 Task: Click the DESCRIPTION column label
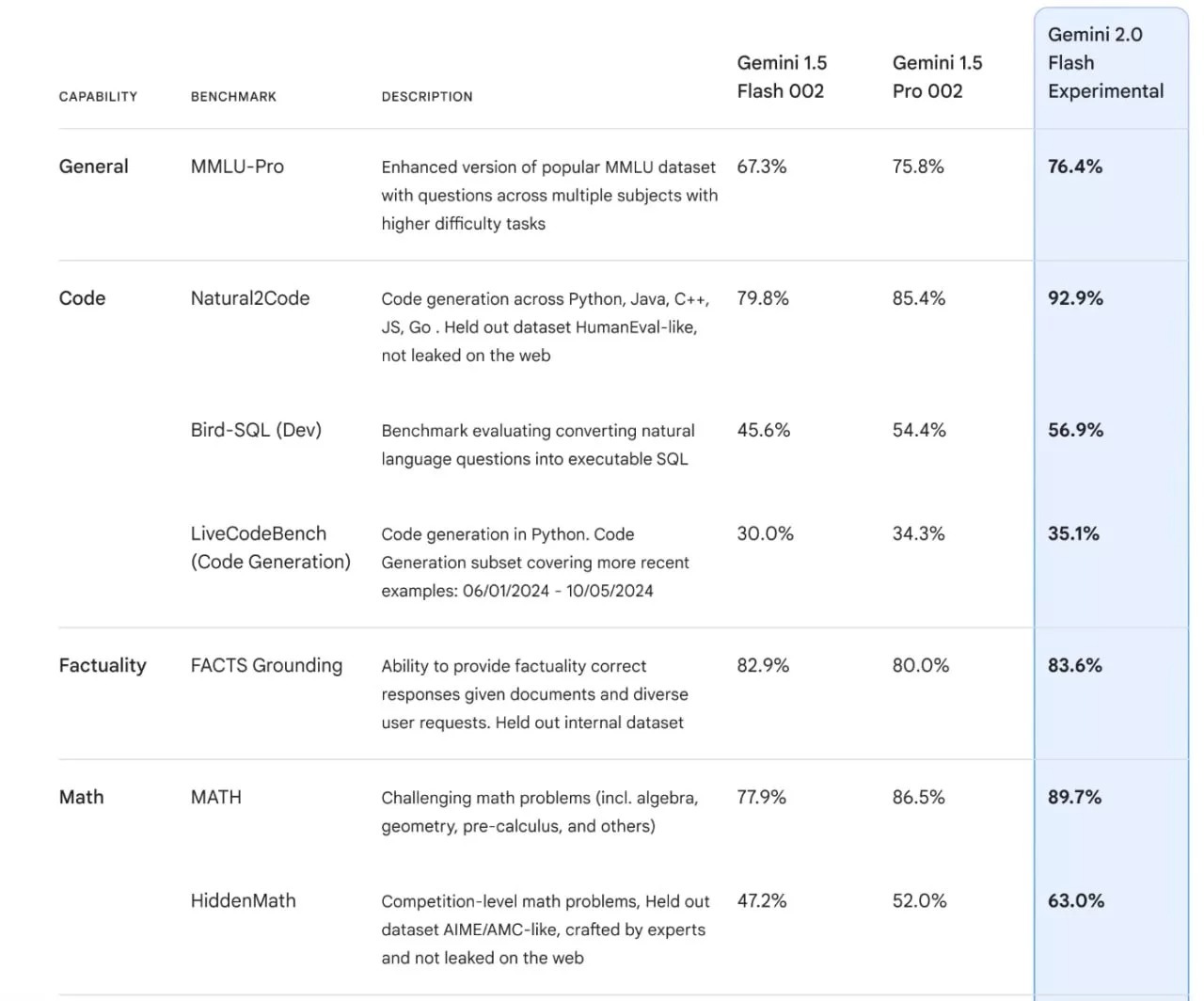[427, 97]
